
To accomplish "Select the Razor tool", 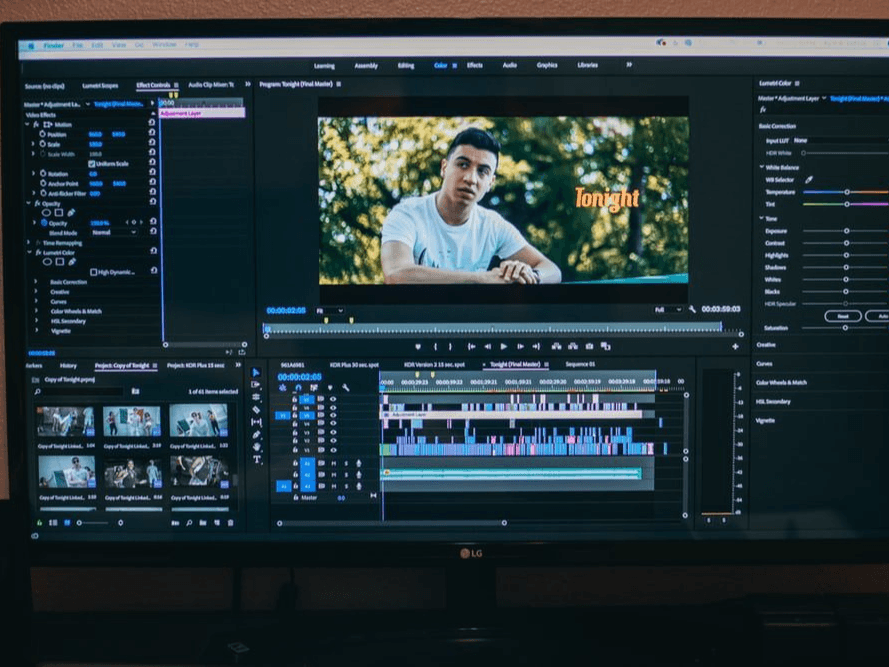I will pos(256,410).
